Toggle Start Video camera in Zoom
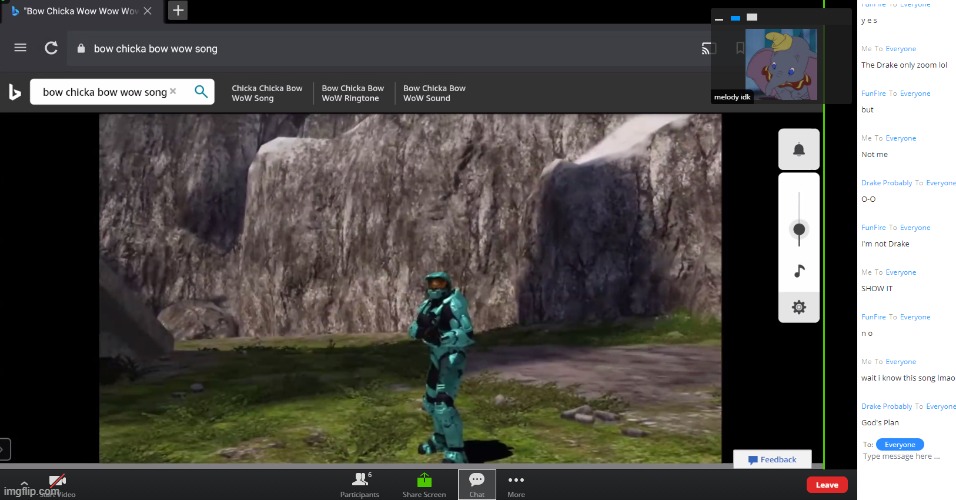The height and width of the screenshot is (500, 956). coord(57,484)
